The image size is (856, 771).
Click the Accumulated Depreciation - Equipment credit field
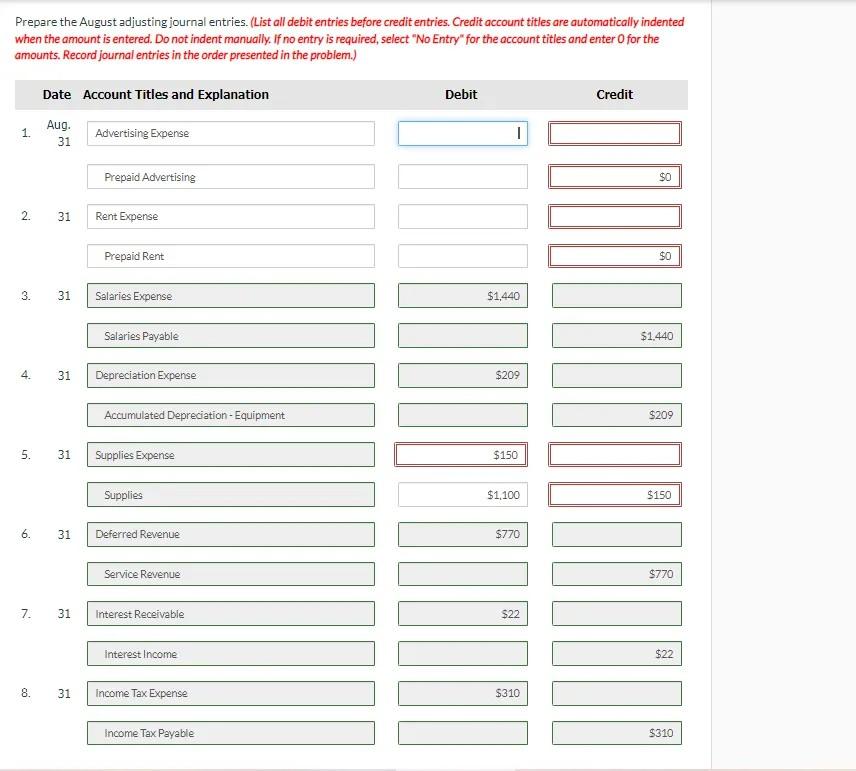614,414
